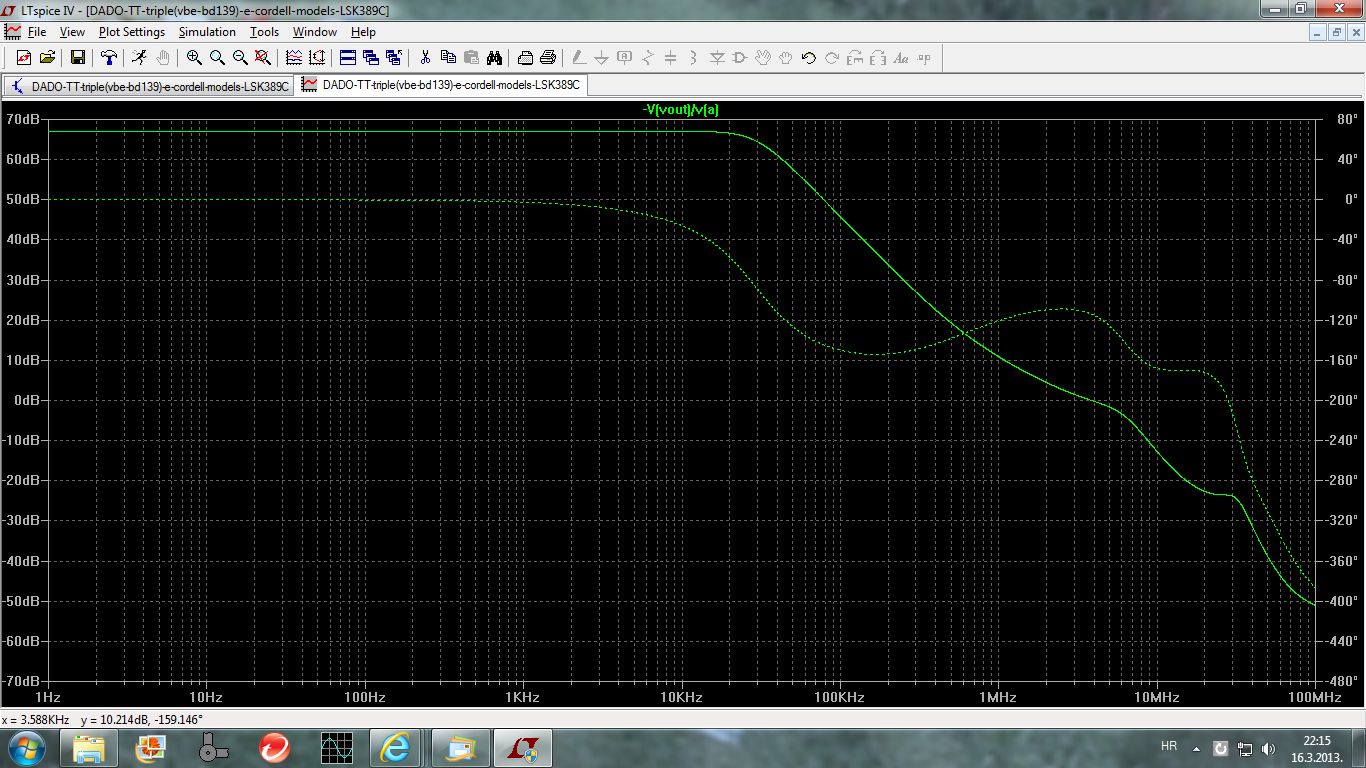Click the 1KHz frequency axis label
This screenshot has height=768, width=1366.
point(522,696)
